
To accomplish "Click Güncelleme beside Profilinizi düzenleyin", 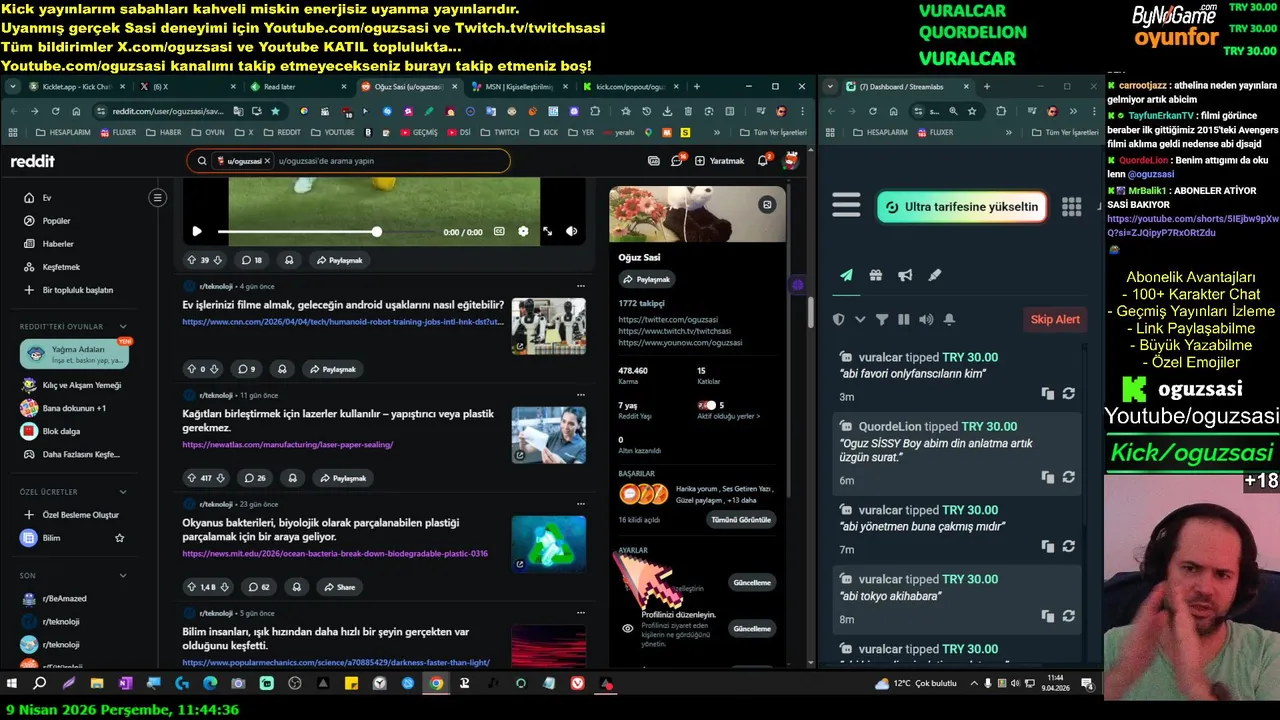I will pyautogui.click(x=752, y=629).
